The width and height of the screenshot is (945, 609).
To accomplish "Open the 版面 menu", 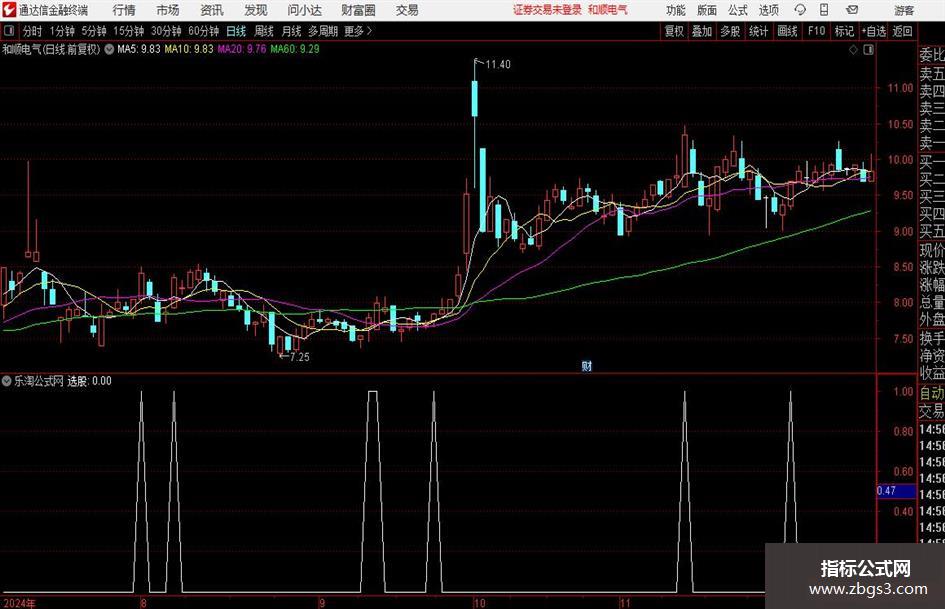I will click(706, 10).
